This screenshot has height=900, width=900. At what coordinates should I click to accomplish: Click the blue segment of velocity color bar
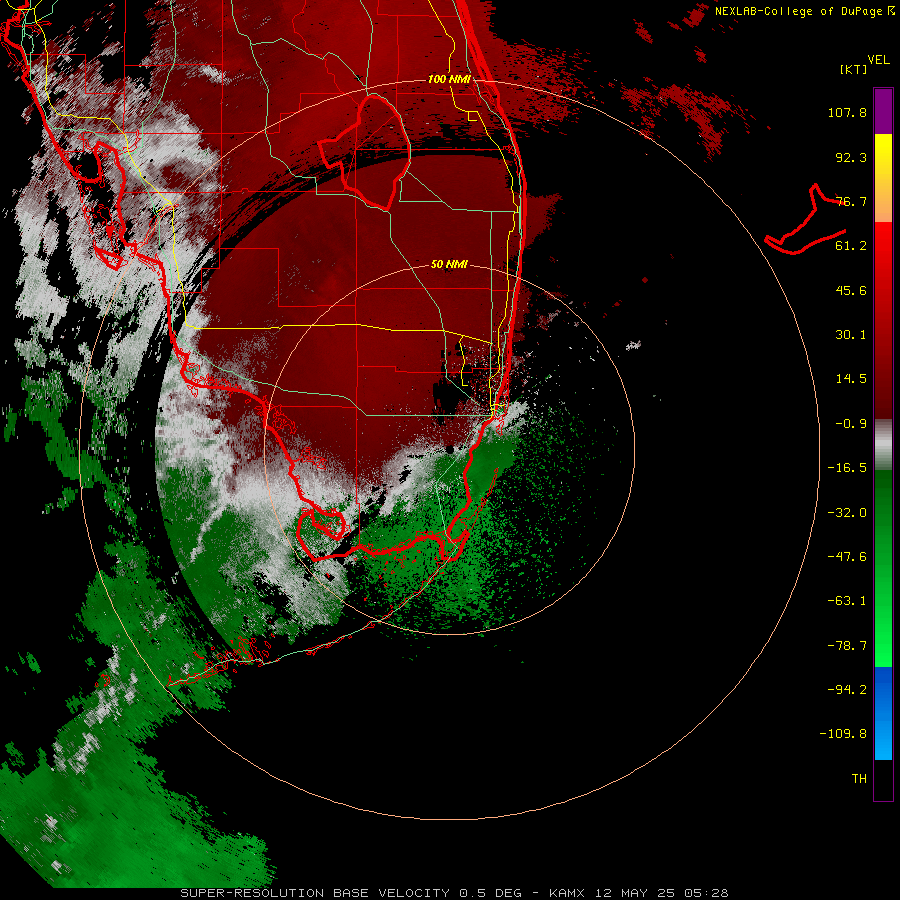point(883,713)
